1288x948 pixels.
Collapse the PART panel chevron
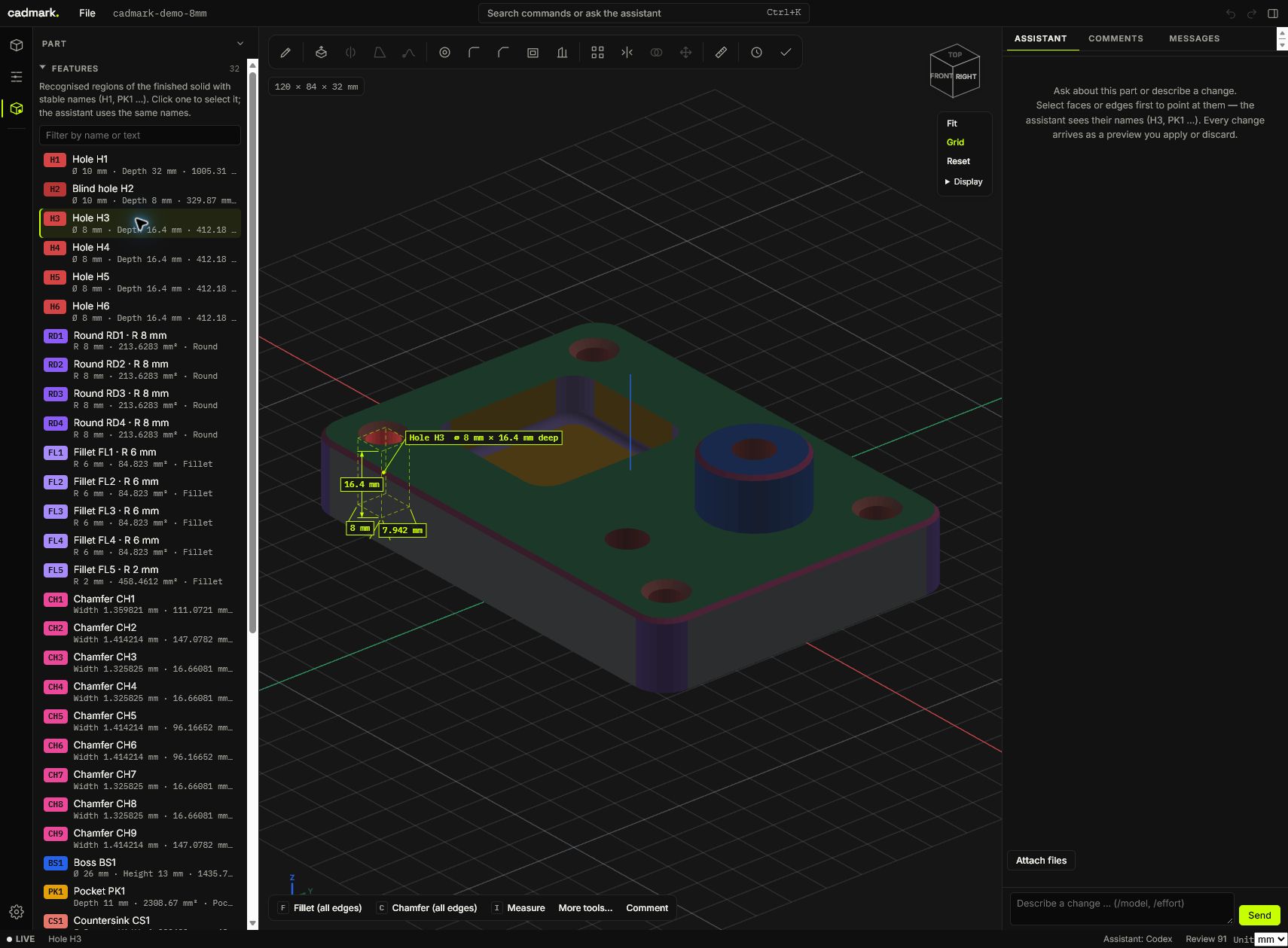(x=240, y=44)
